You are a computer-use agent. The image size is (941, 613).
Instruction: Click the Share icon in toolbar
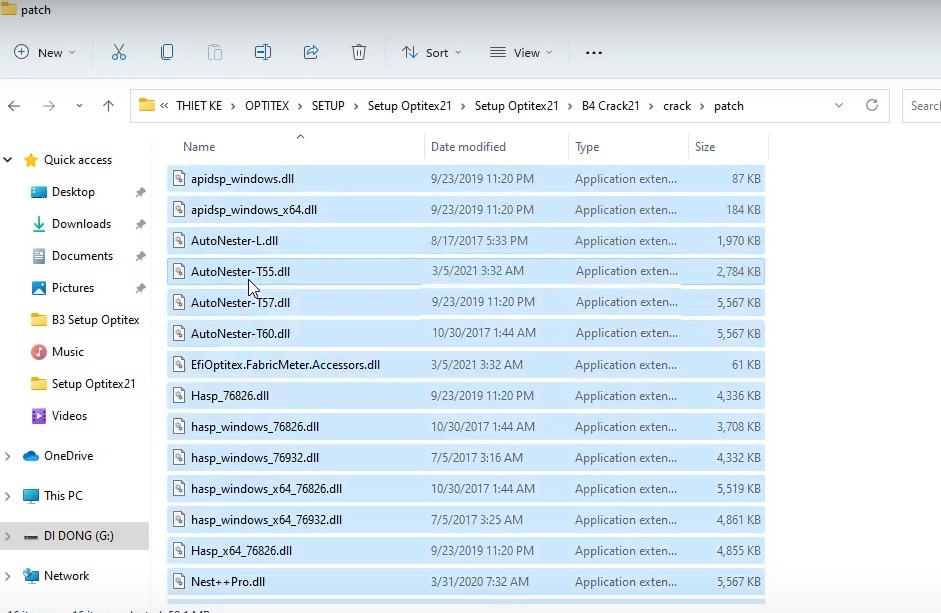pyautogui.click(x=311, y=52)
